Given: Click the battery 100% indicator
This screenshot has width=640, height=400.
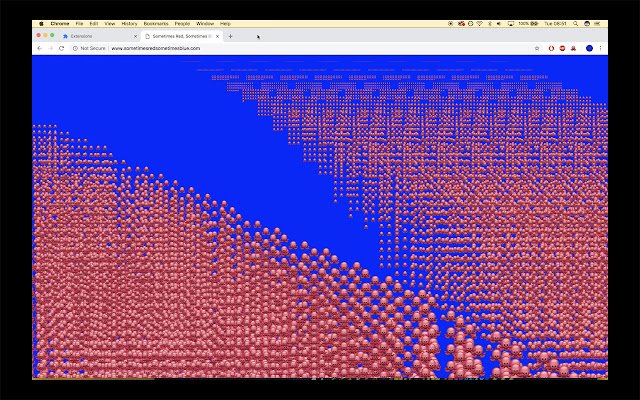Looking at the screenshot, I should click(x=528, y=24).
